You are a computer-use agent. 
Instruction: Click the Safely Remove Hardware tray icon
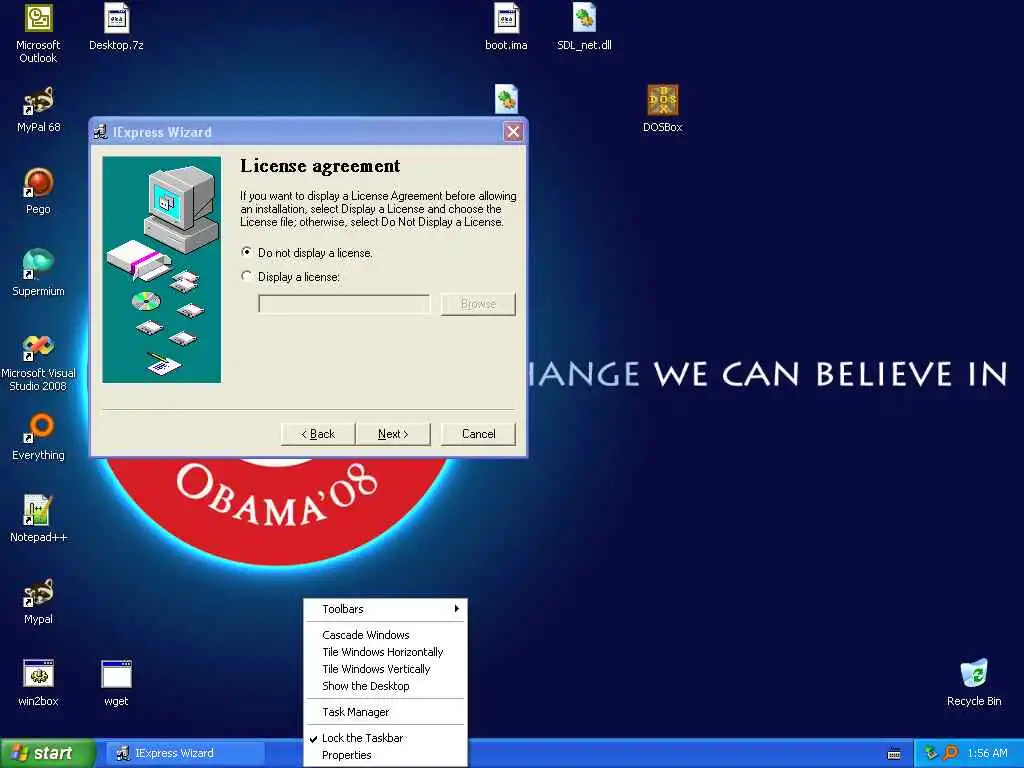point(931,753)
